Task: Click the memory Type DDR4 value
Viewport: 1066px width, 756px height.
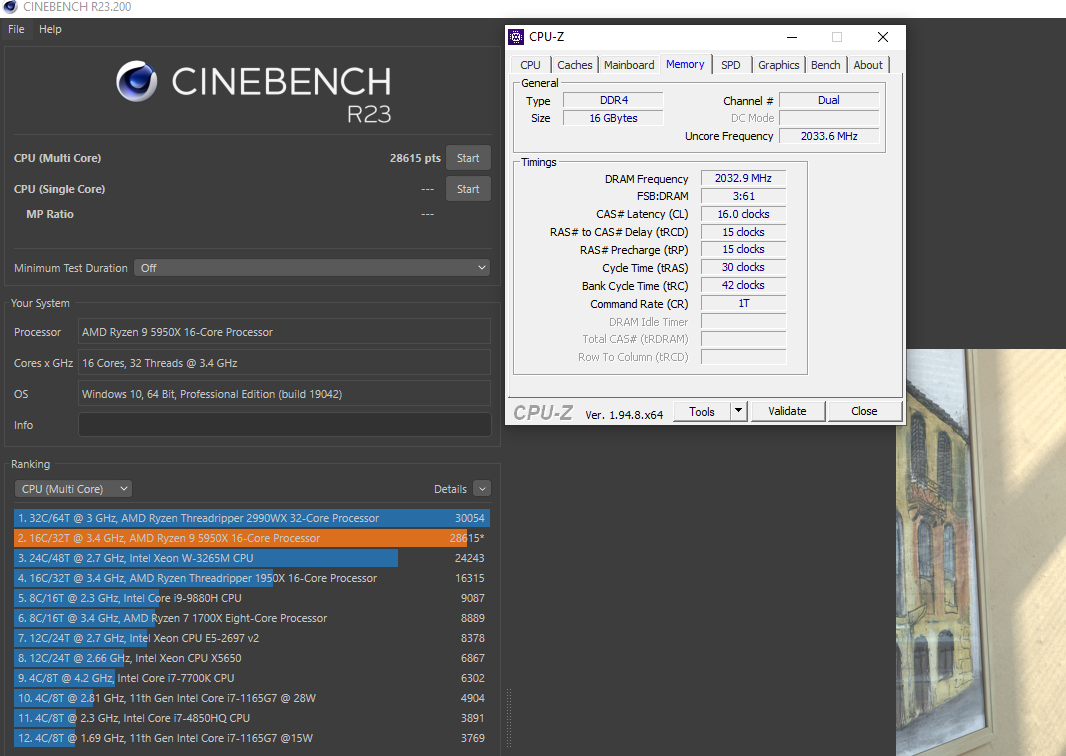Action: 613,100
